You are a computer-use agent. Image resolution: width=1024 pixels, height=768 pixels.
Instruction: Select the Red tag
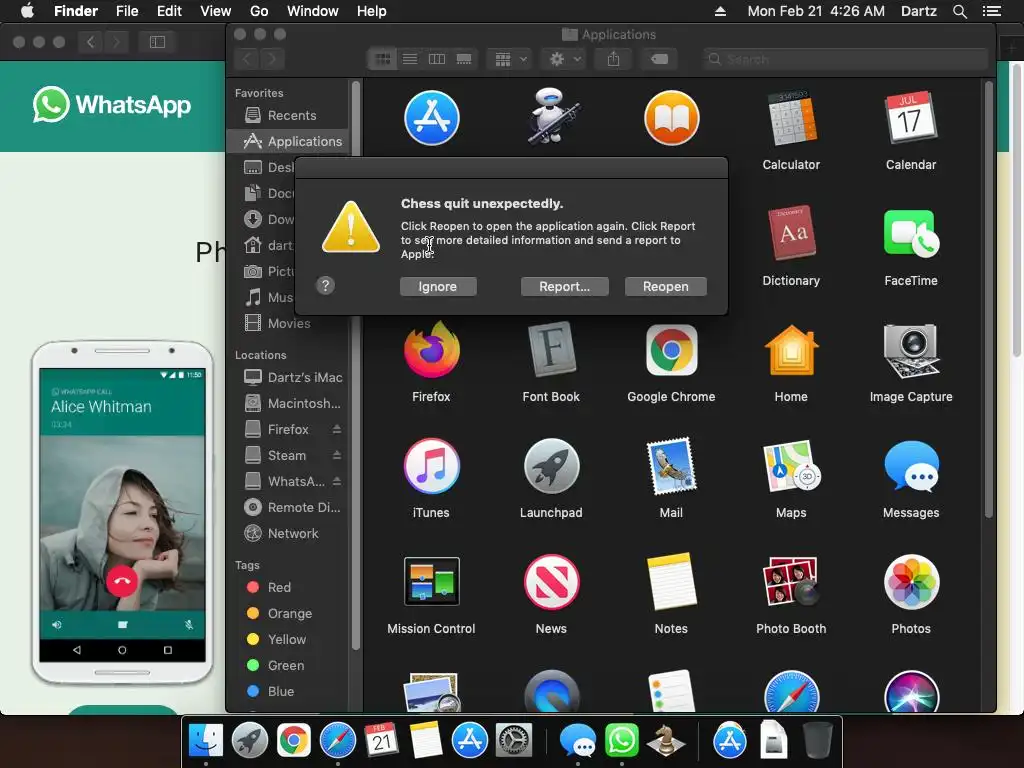pos(288,587)
